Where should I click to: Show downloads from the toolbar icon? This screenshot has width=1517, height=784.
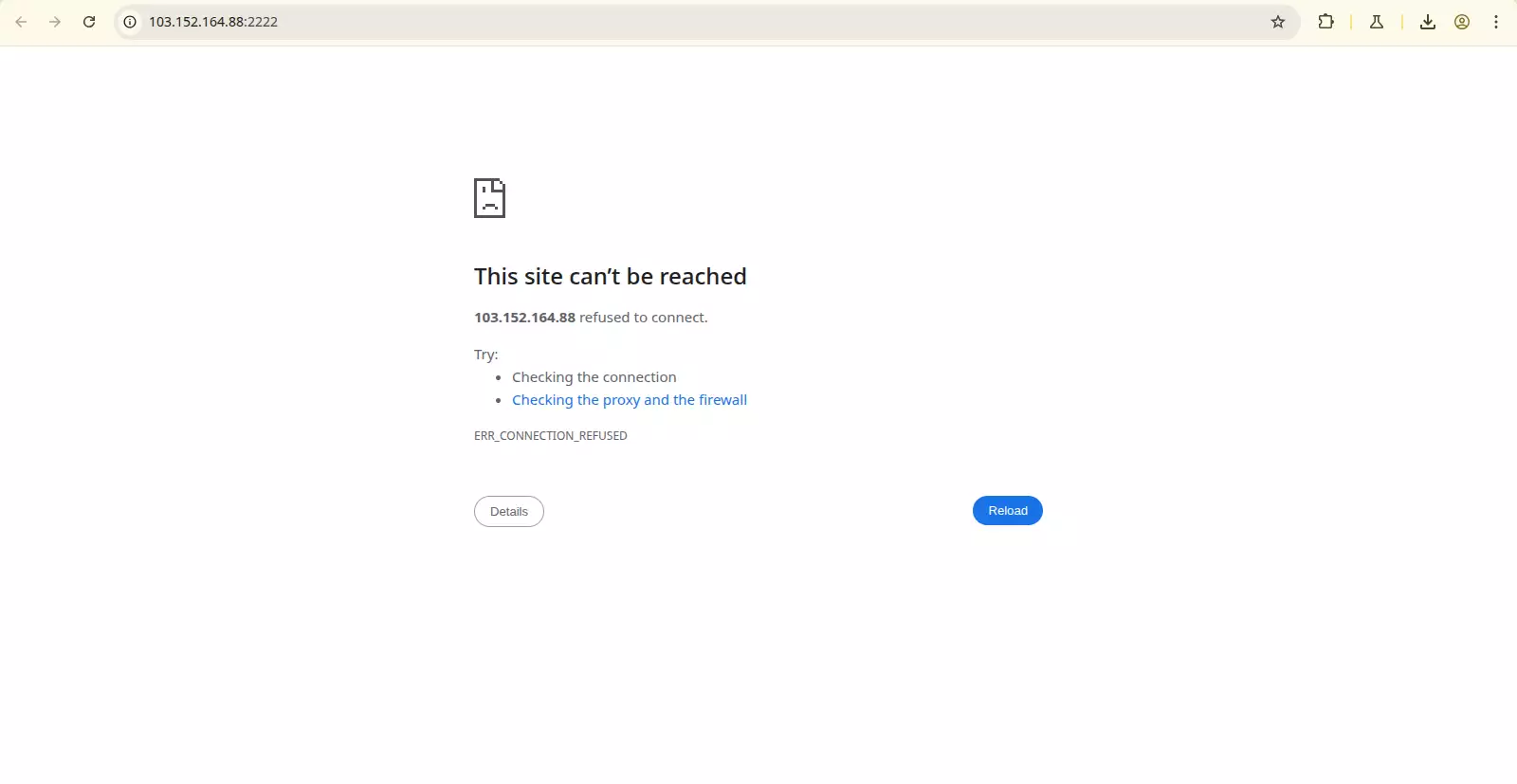click(x=1427, y=22)
